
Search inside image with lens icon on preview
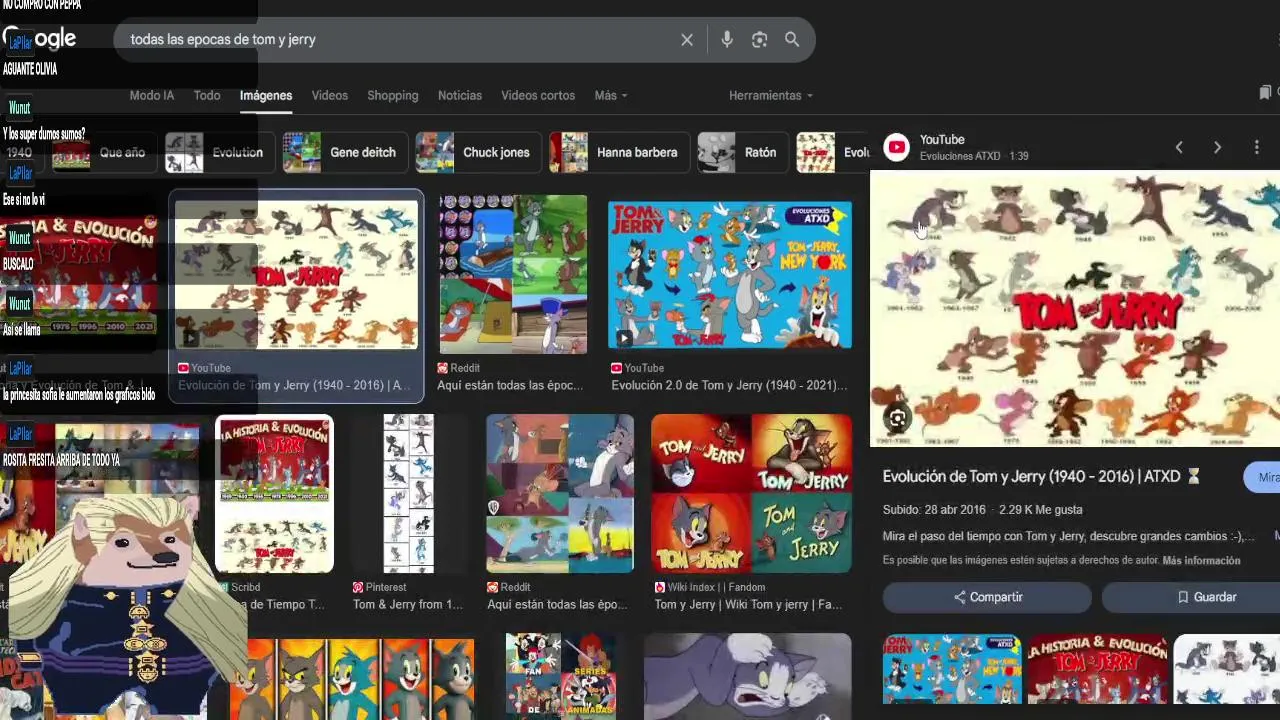pos(897,419)
